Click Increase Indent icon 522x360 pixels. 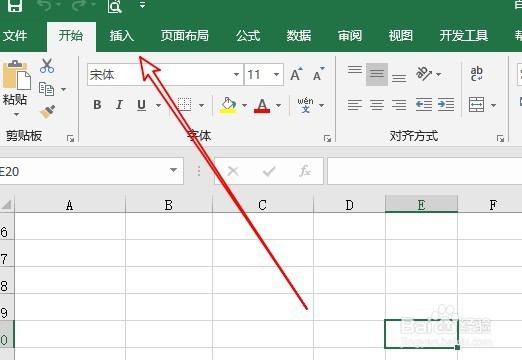point(446,105)
